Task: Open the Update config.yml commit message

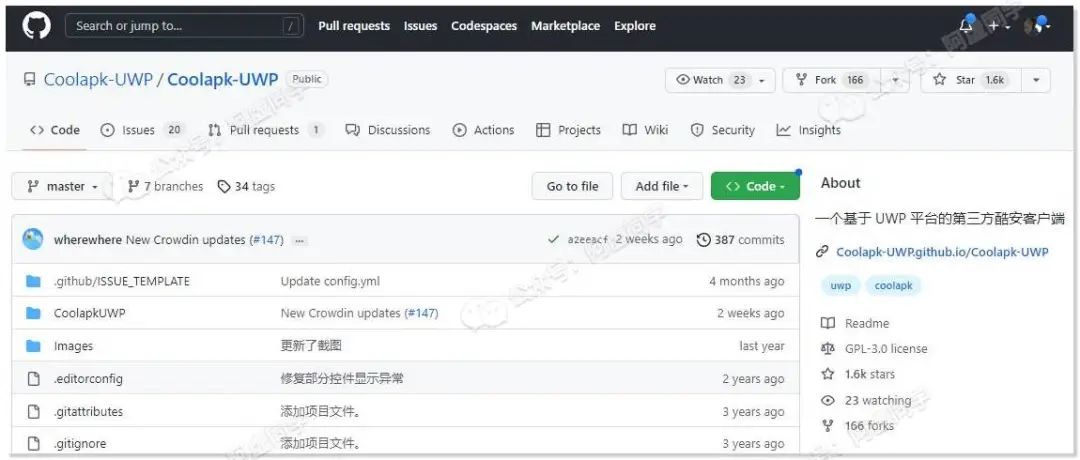Action: point(330,282)
